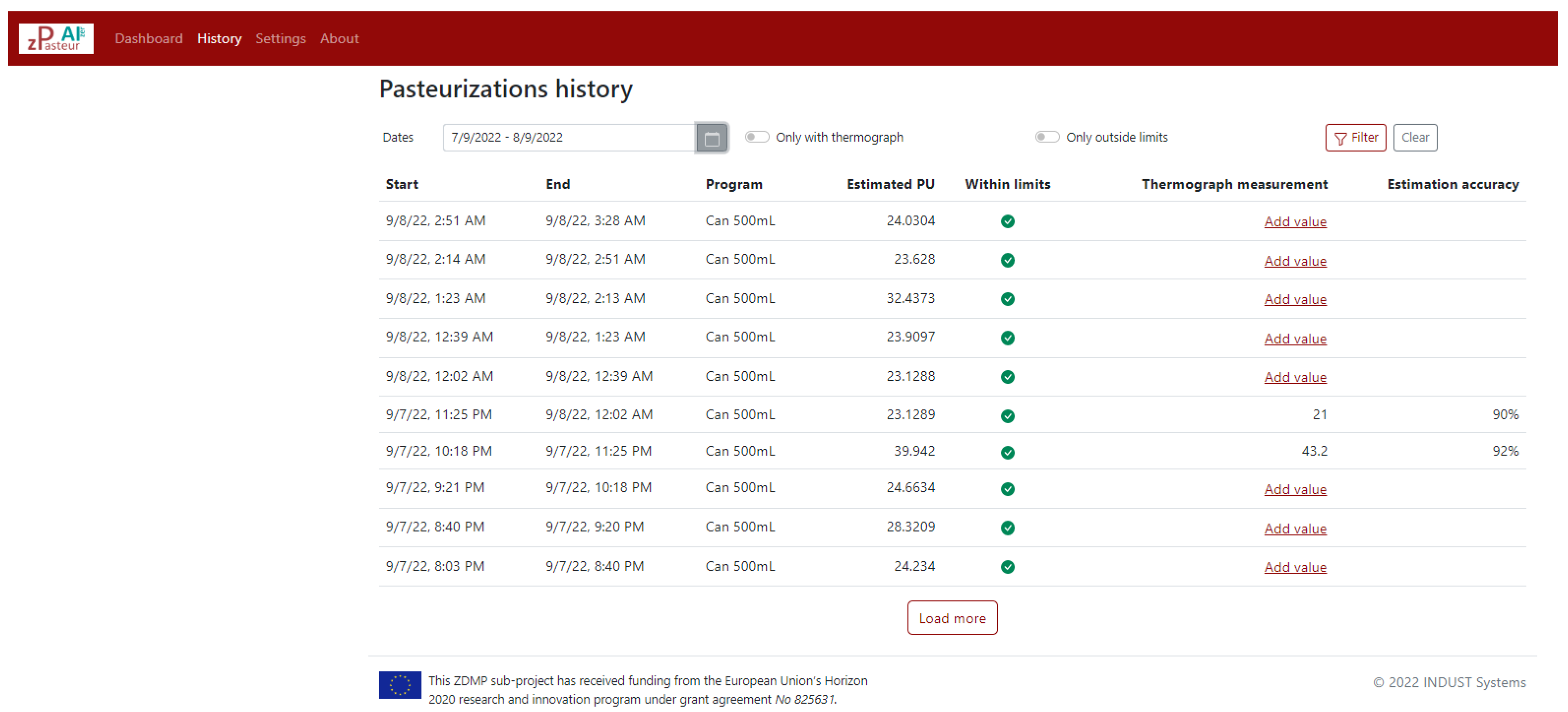
Task: Click green checkmark in 32.4373 PU row
Action: (x=1007, y=299)
